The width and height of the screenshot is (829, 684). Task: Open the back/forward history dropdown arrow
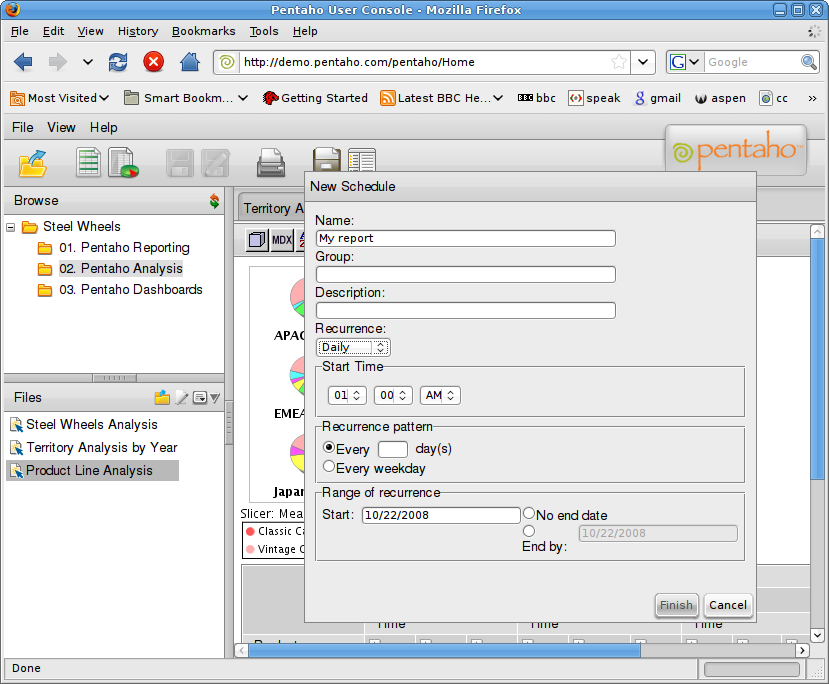pyautogui.click(x=88, y=62)
